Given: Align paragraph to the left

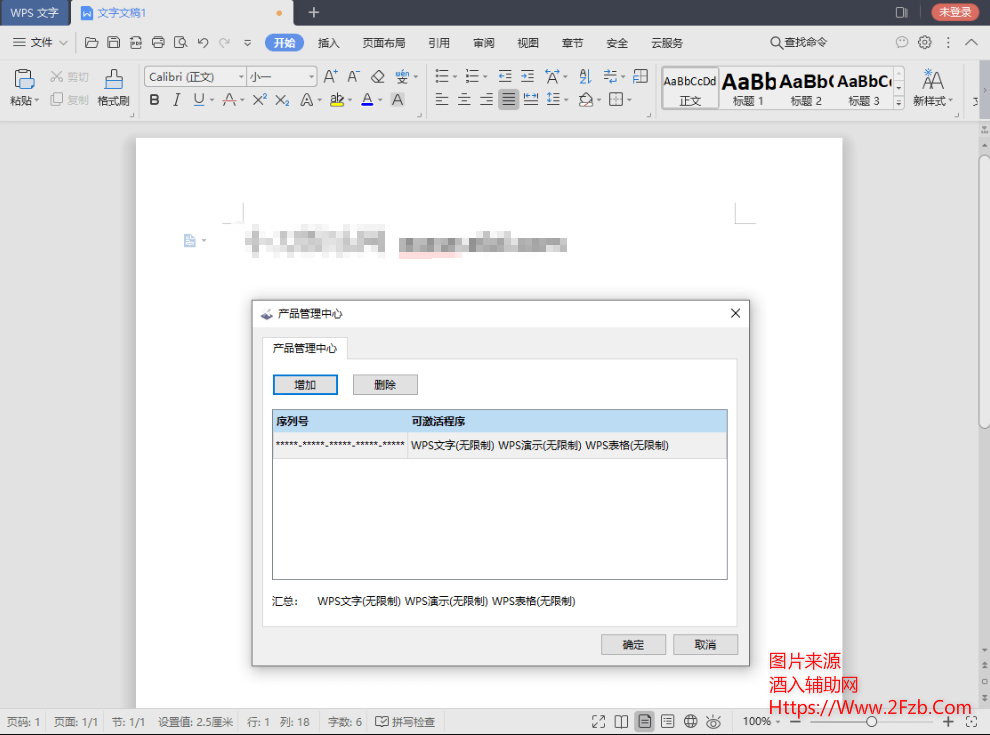Looking at the screenshot, I should click(x=442, y=100).
